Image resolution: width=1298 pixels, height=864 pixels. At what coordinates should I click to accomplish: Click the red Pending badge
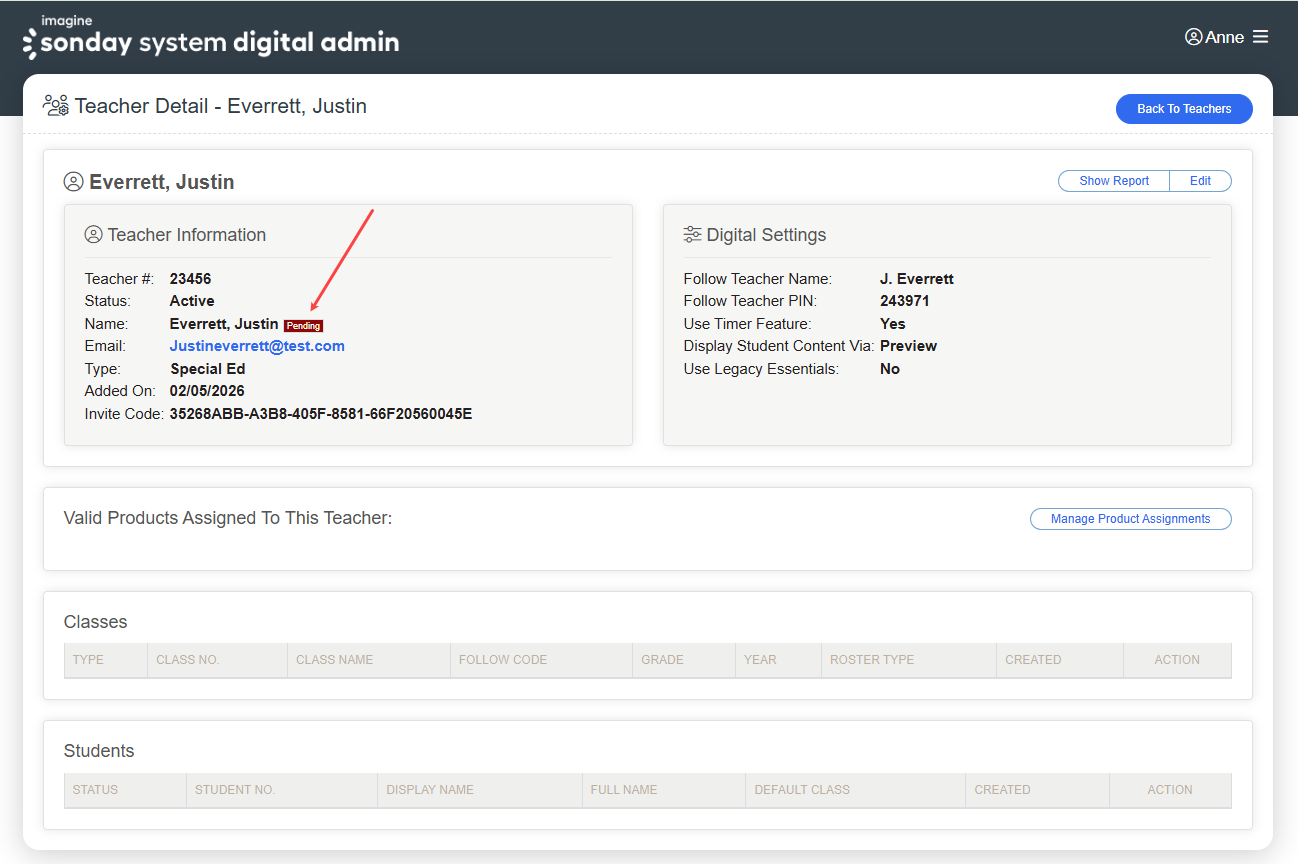pos(303,325)
